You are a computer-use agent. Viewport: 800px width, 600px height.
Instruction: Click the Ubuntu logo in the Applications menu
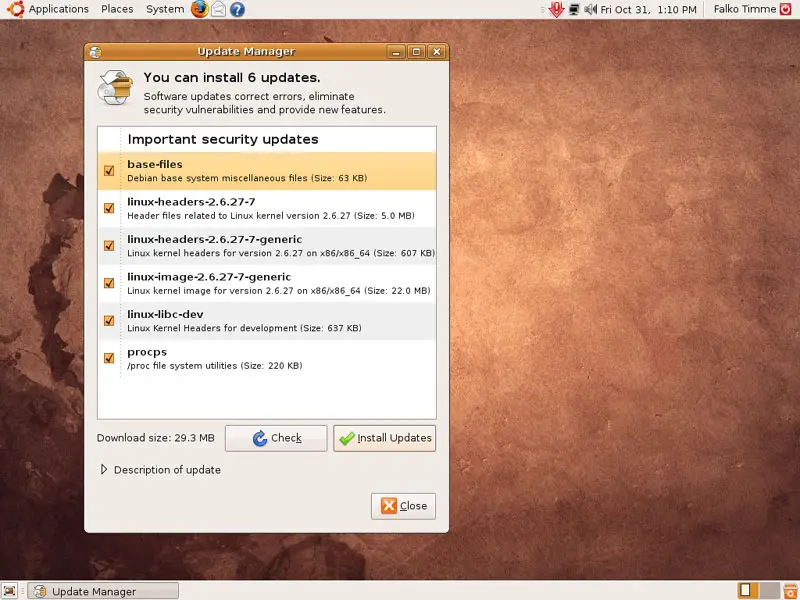click(x=15, y=9)
